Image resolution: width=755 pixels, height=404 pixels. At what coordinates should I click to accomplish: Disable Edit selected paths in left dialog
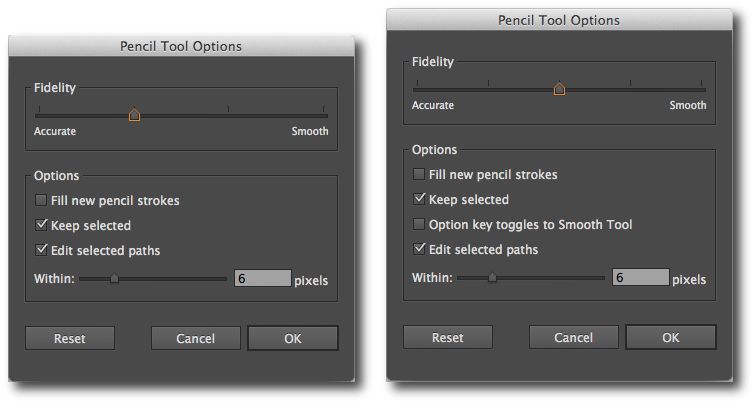pos(42,250)
